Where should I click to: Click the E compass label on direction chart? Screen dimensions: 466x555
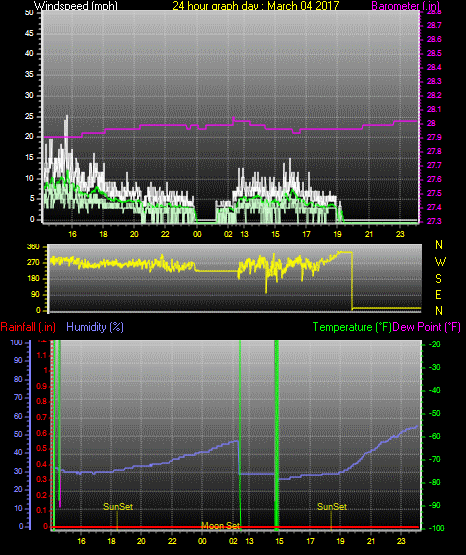coord(438,294)
